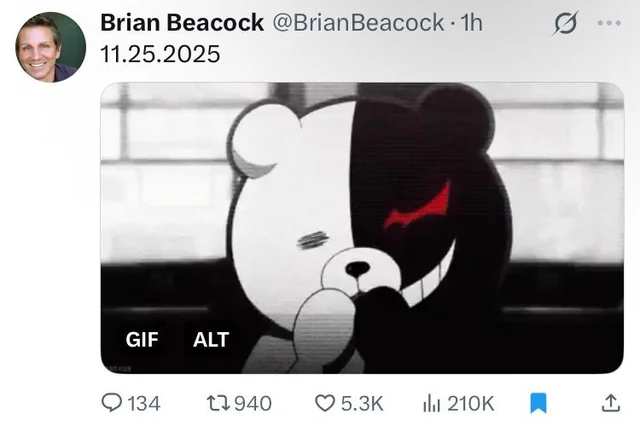The width and height of the screenshot is (640, 425).
Task: Open the Brian Beacock display name link
Action: 182,22
